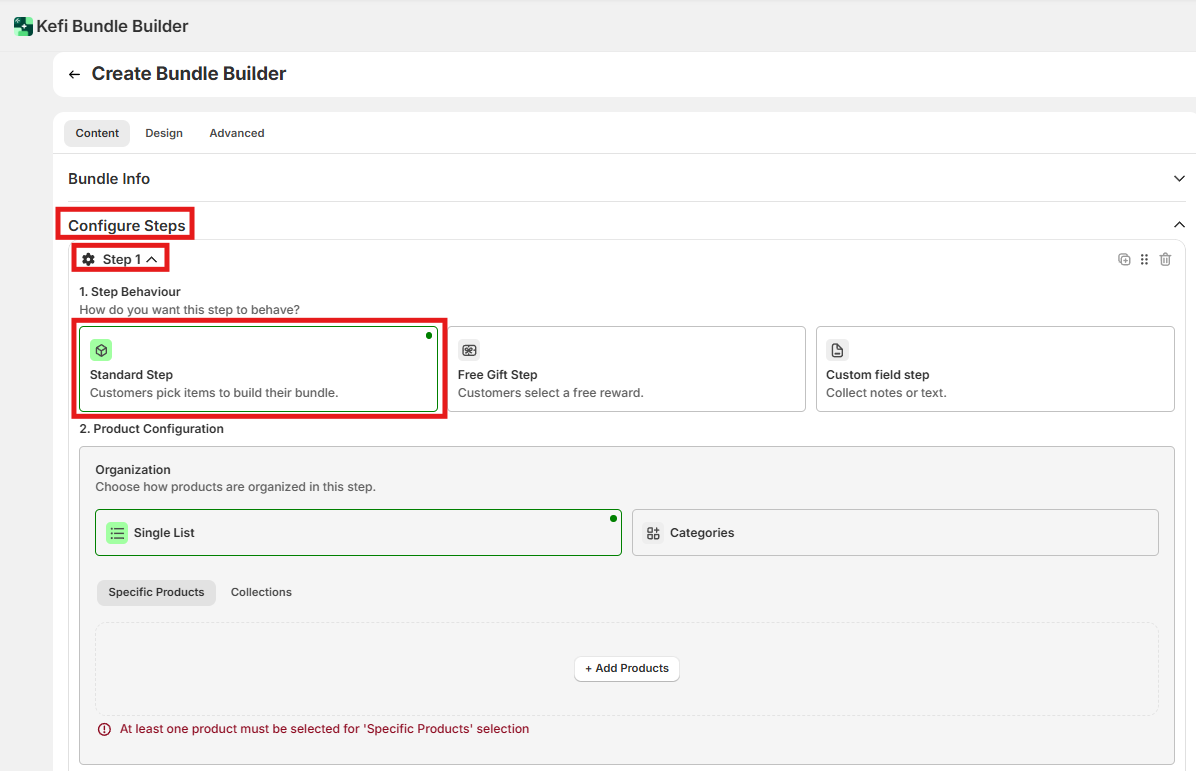Click the + Add Products button

627,669
